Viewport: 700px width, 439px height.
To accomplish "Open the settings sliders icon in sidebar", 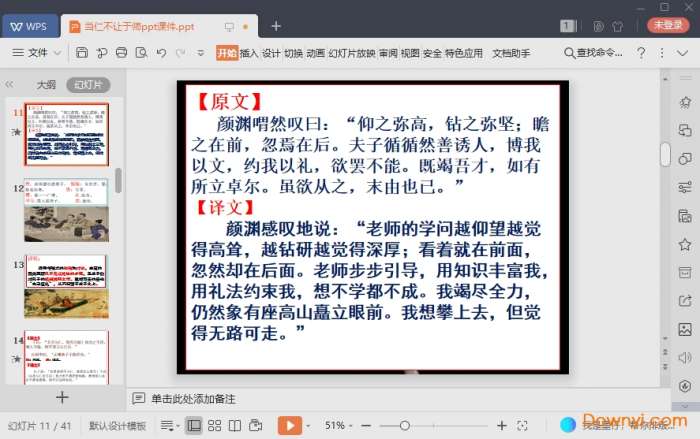I will 685,187.
